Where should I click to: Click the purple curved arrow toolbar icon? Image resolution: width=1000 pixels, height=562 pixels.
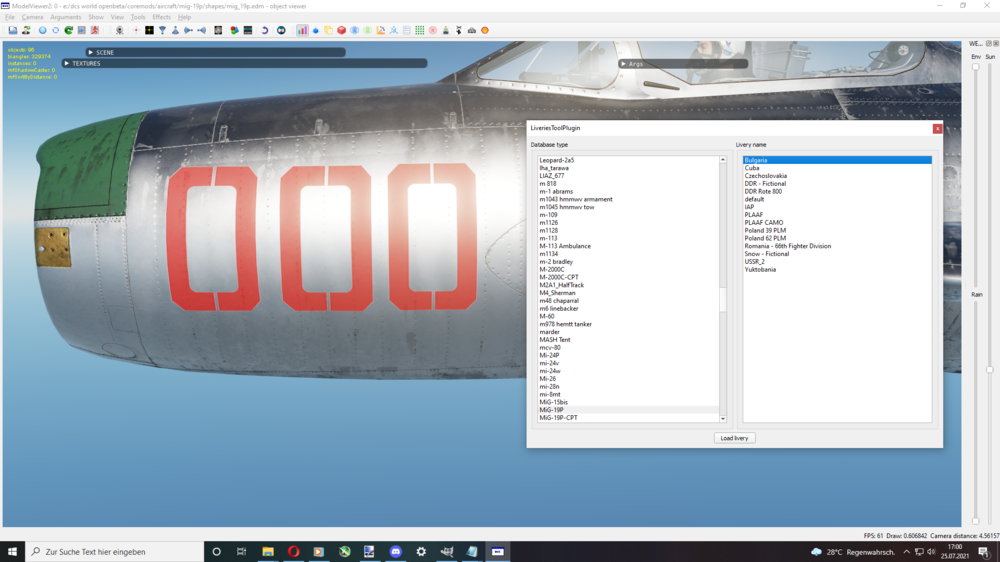click(x=265, y=30)
